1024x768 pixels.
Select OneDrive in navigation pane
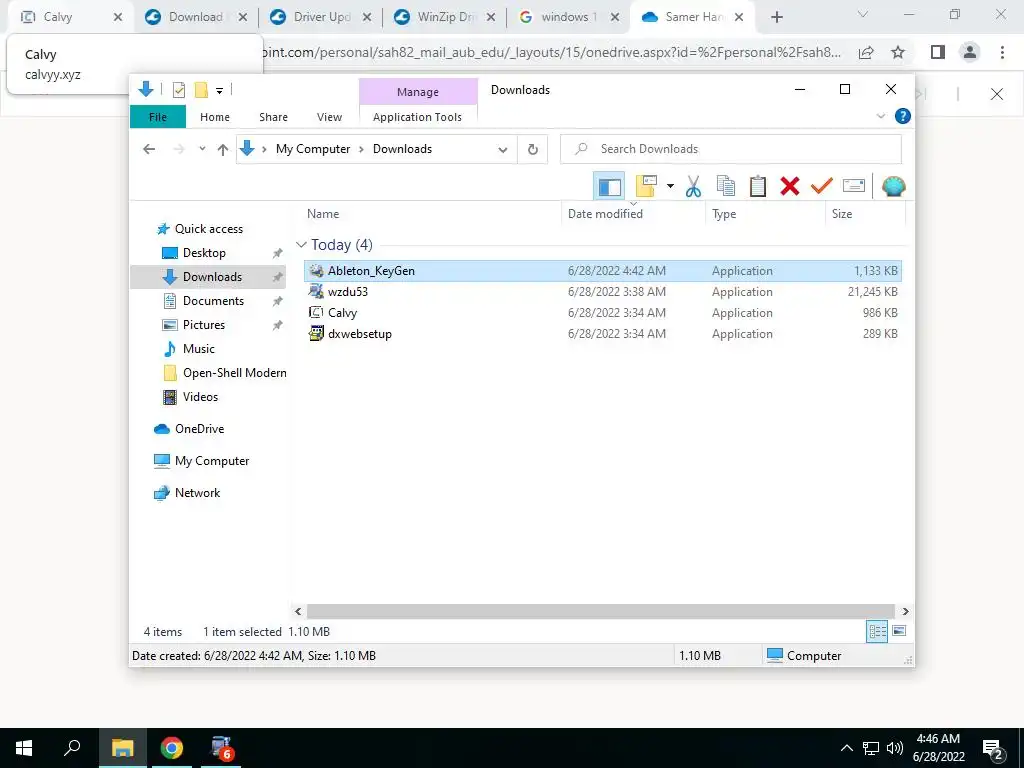[x=199, y=429]
